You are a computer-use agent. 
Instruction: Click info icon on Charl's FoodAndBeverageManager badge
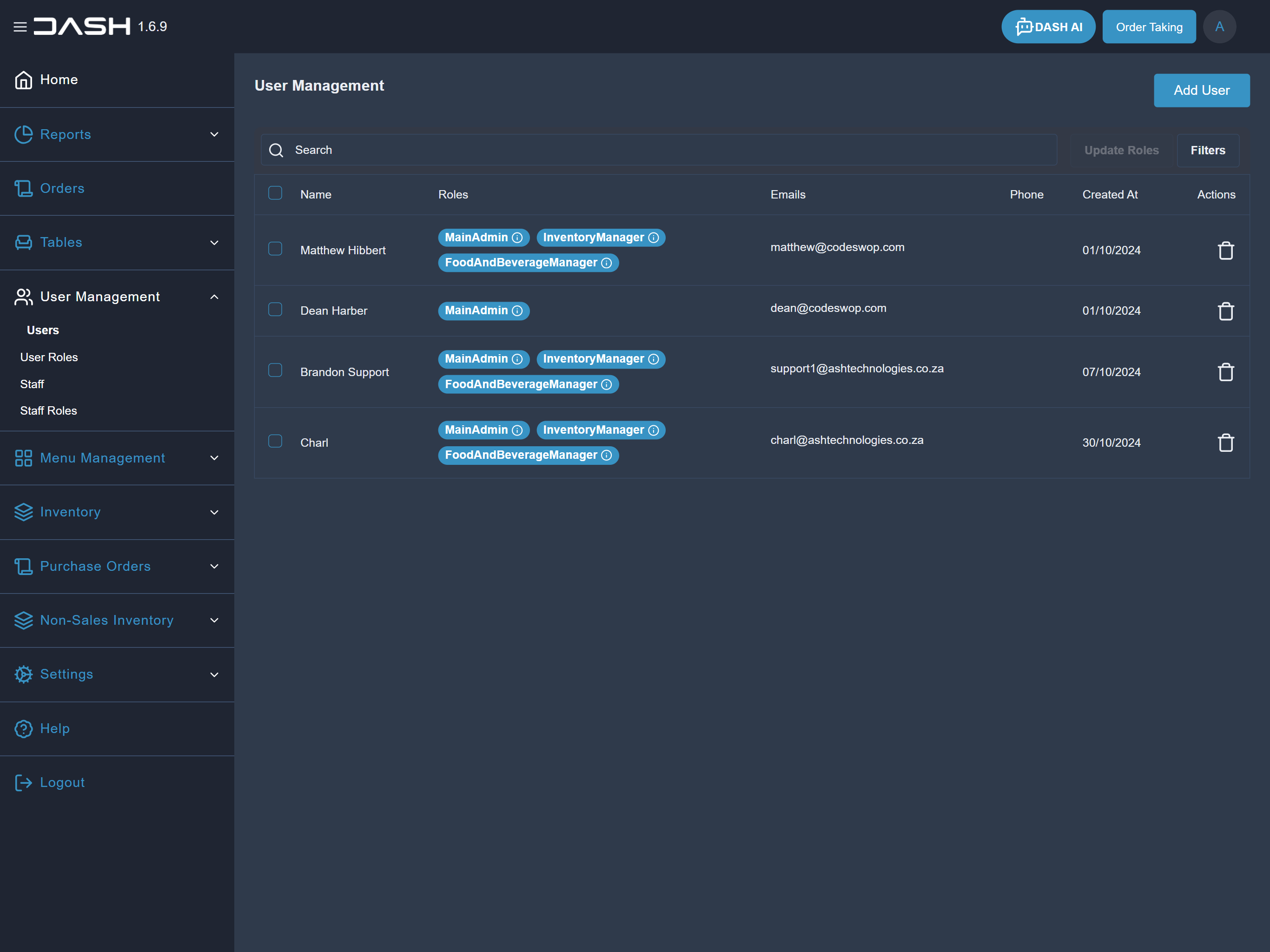[606, 456]
